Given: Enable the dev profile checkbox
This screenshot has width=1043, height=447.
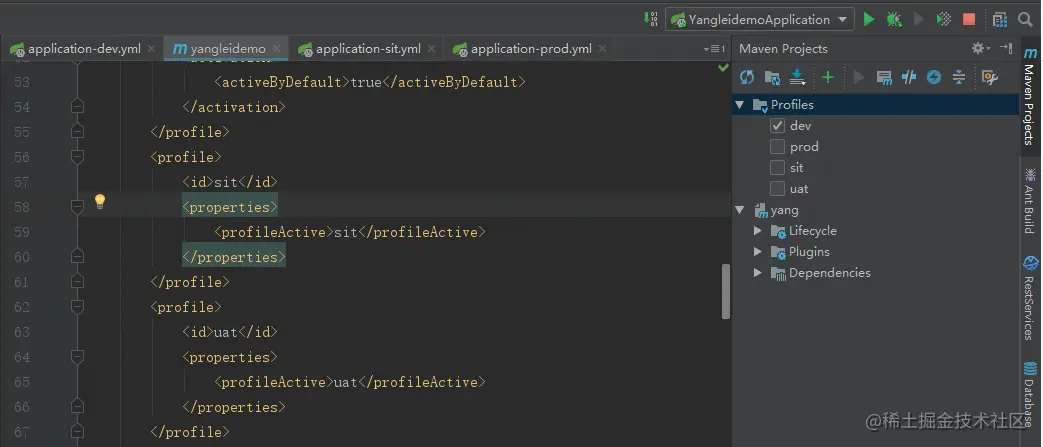Looking at the screenshot, I should 777,125.
